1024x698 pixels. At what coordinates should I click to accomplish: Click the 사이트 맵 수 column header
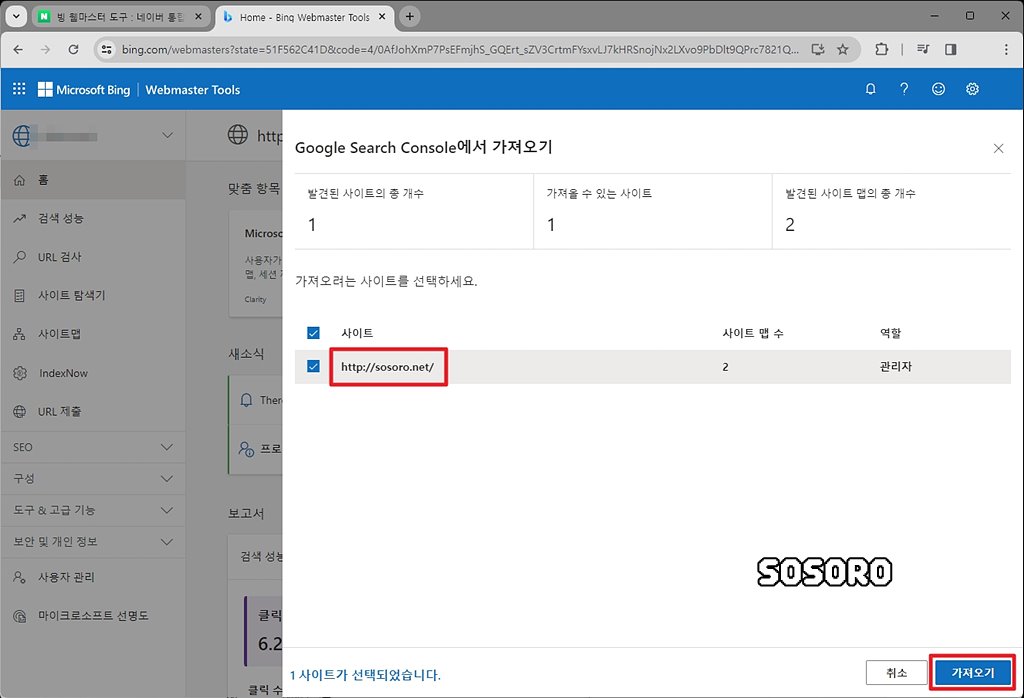pos(752,333)
